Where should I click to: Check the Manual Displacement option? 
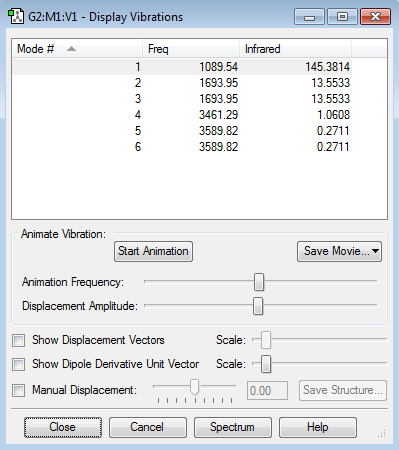(x=18, y=390)
